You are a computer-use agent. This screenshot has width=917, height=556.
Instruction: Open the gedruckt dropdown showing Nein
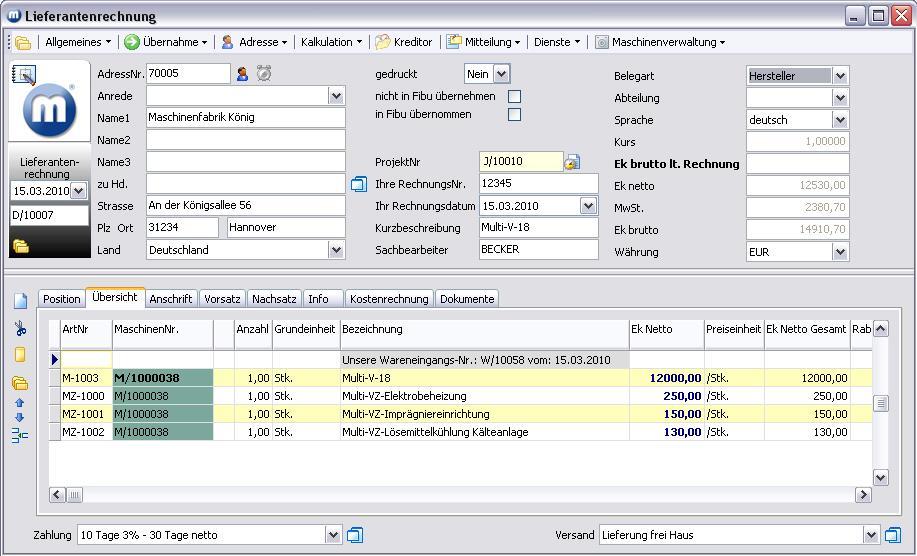[501, 74]
